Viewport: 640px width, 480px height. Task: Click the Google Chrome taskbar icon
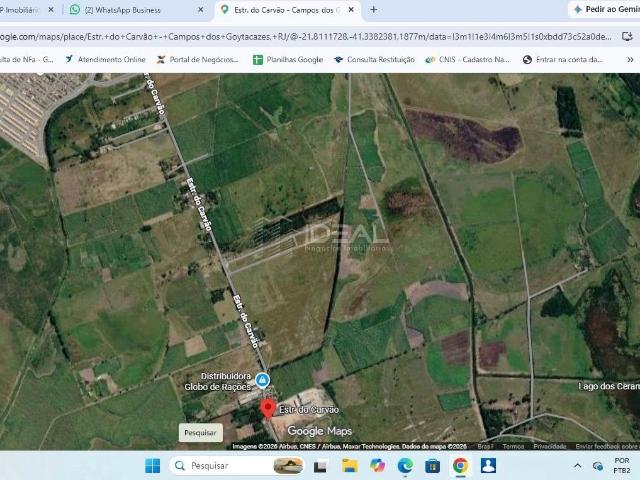460,466
